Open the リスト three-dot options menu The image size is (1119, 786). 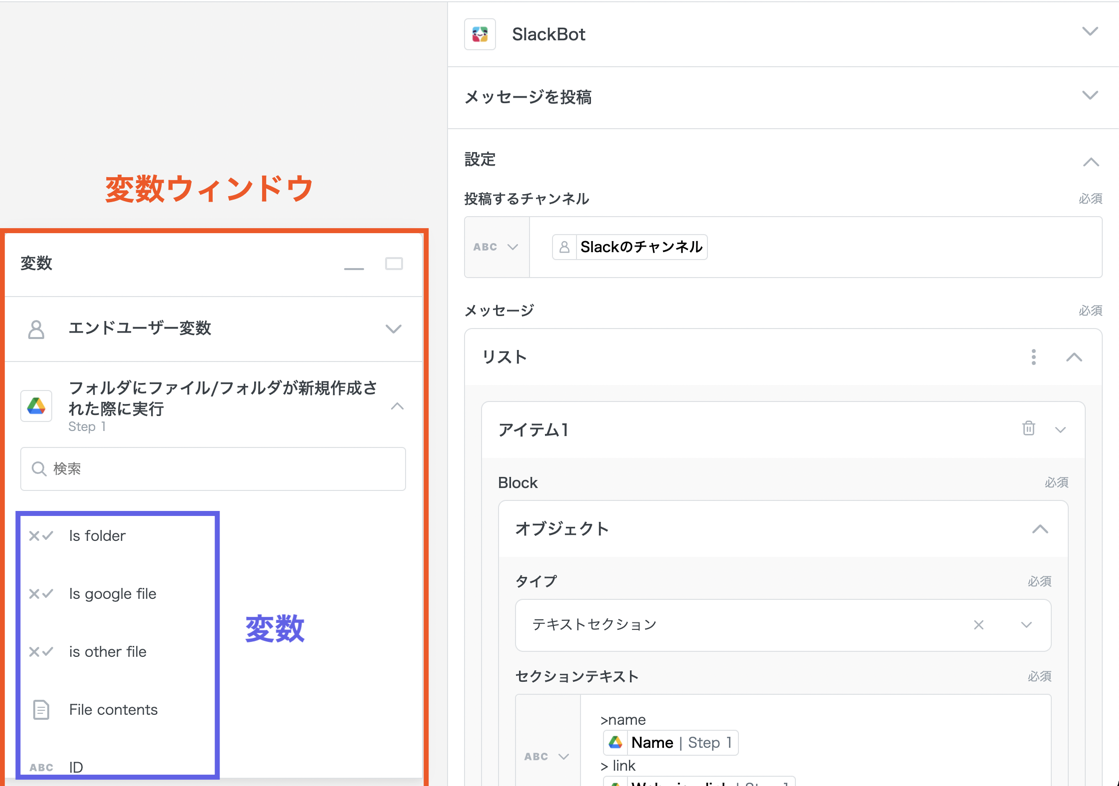click(x=1033, y=357)
